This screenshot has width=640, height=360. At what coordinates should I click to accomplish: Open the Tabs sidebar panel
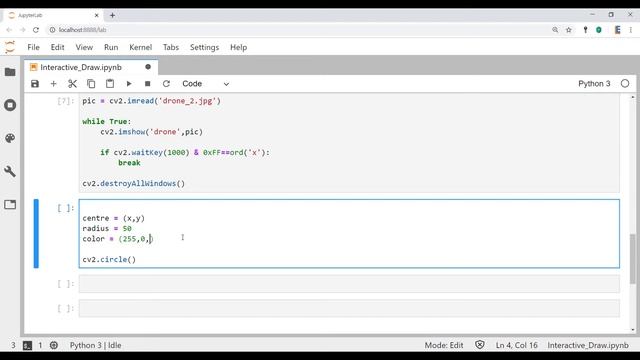[x=10, y=204]
